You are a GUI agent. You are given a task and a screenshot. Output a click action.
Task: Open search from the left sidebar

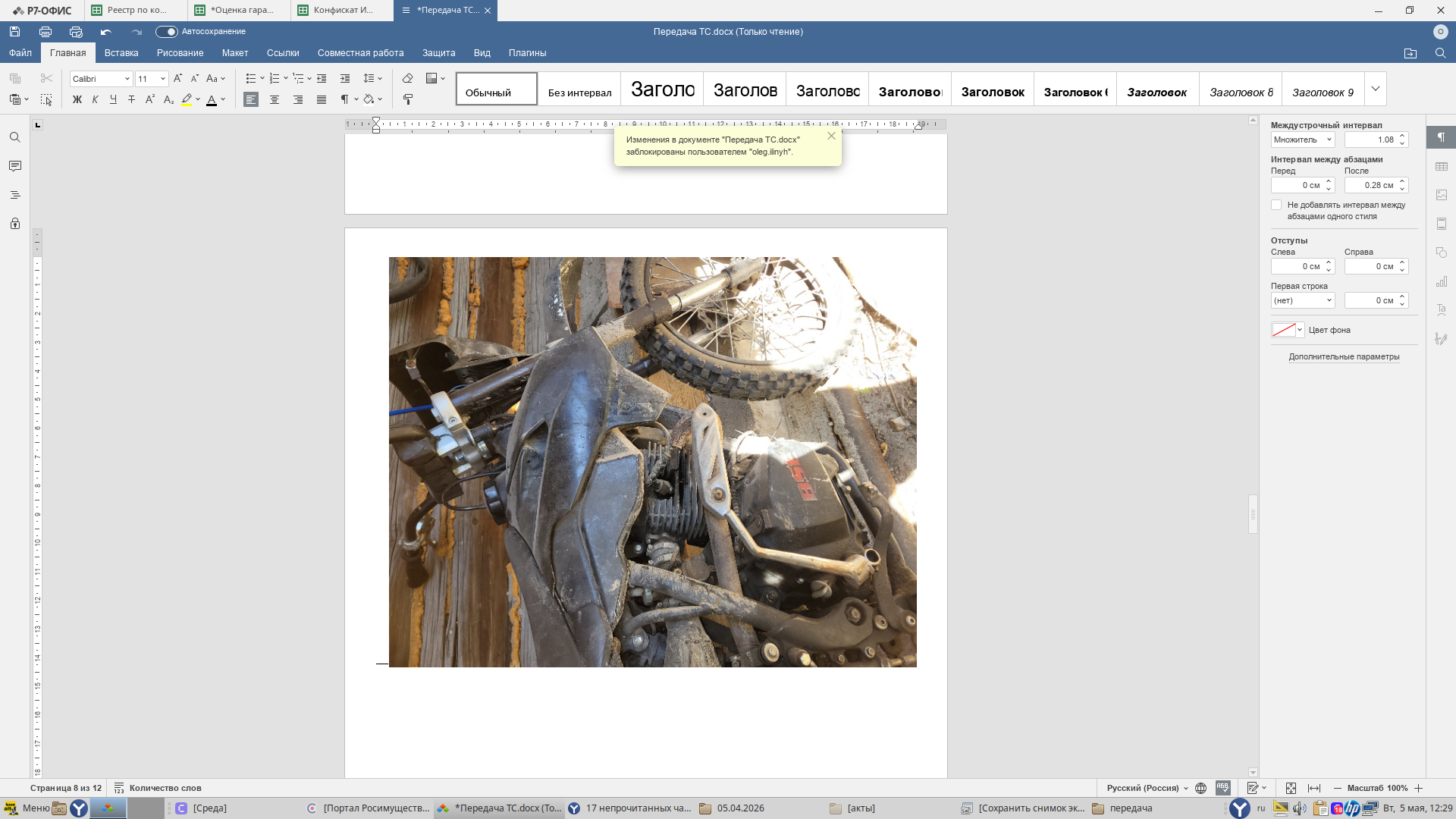point(14,137)
